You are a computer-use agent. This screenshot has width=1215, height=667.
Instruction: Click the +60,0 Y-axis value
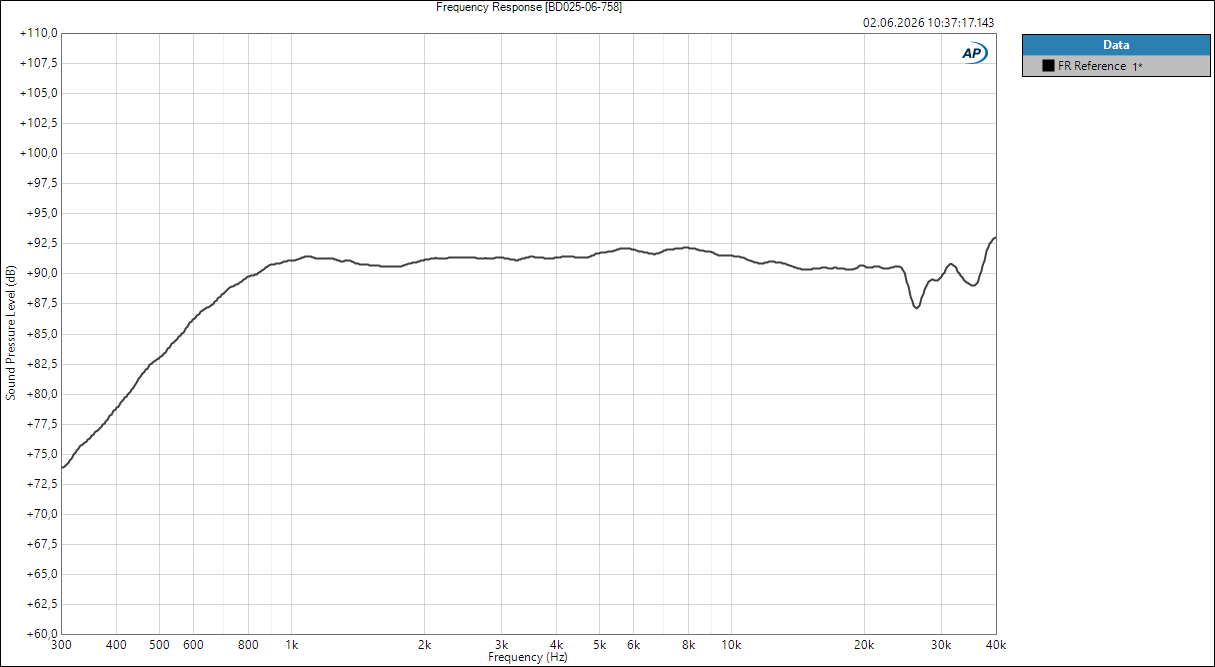tap(42, 634)
